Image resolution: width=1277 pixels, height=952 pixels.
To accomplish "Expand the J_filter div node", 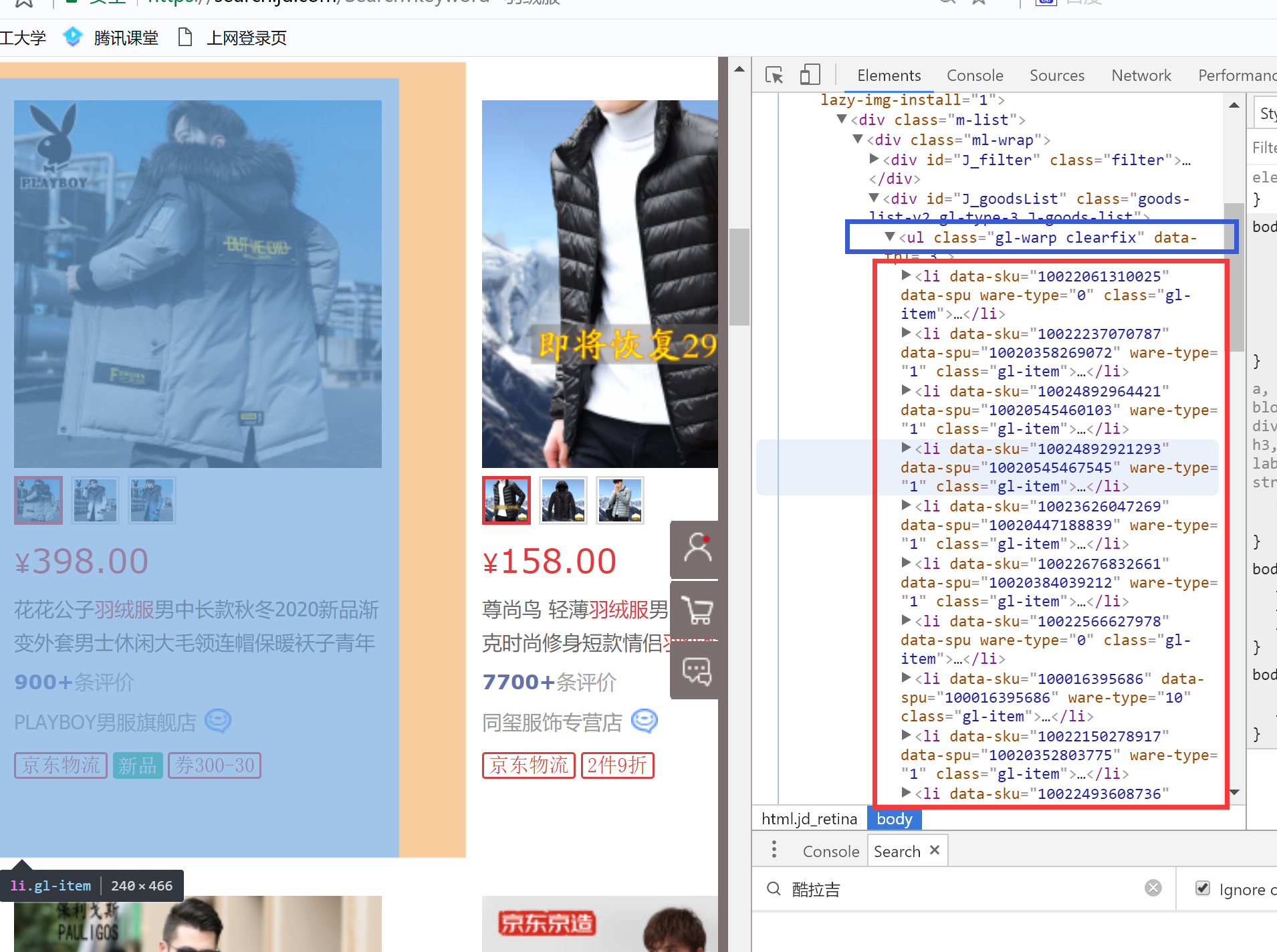I will [875, 159].
